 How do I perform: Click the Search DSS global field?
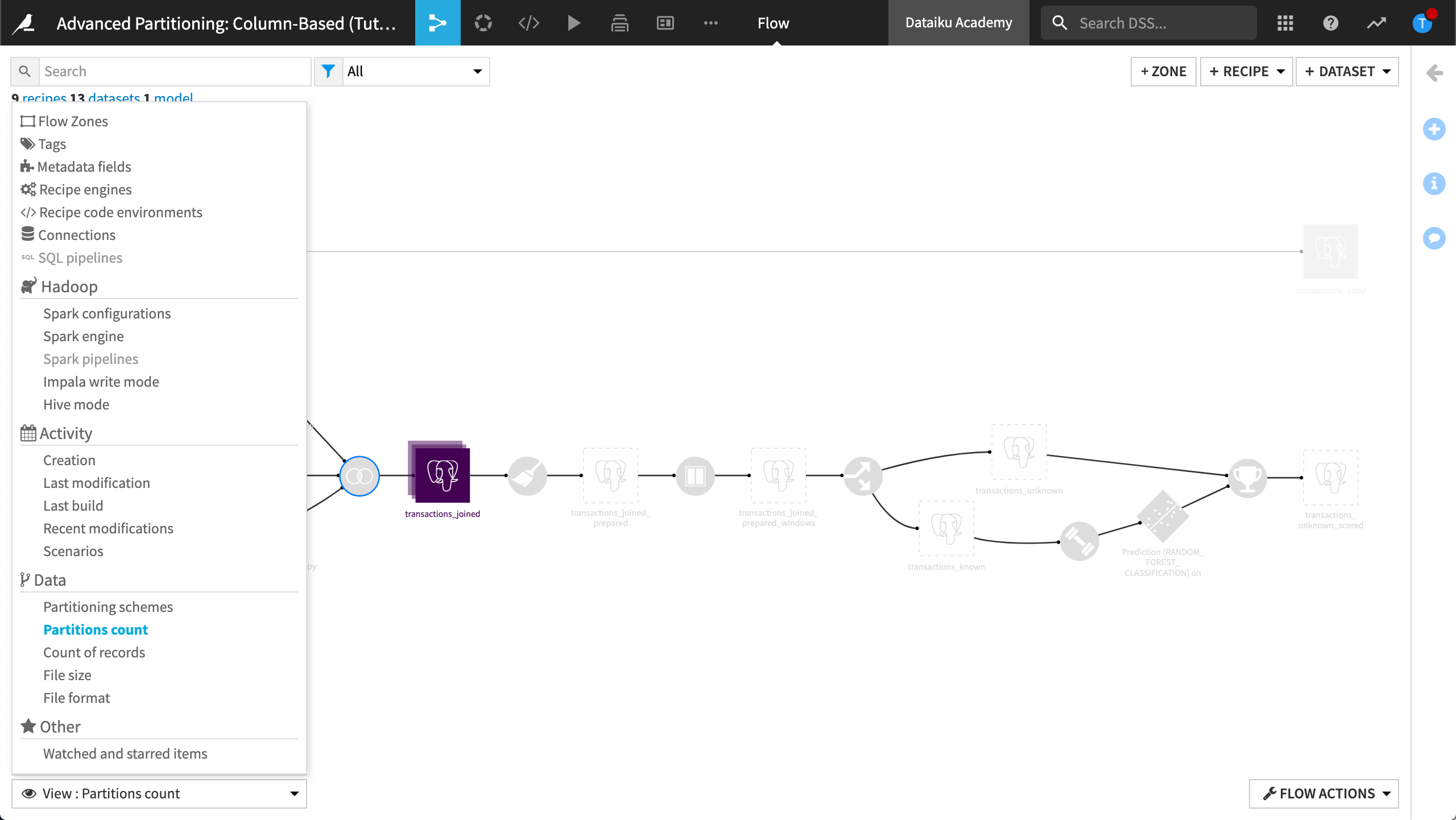tap(1148, 23)
